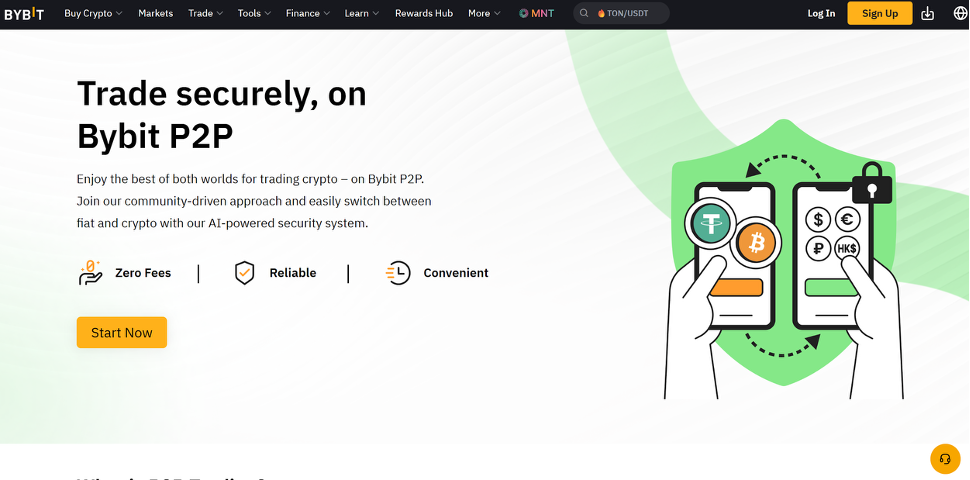This screenshot has height=480, width=970.
Task: Expand the Tools dropdown menu
Action: [x=254, y=13]
